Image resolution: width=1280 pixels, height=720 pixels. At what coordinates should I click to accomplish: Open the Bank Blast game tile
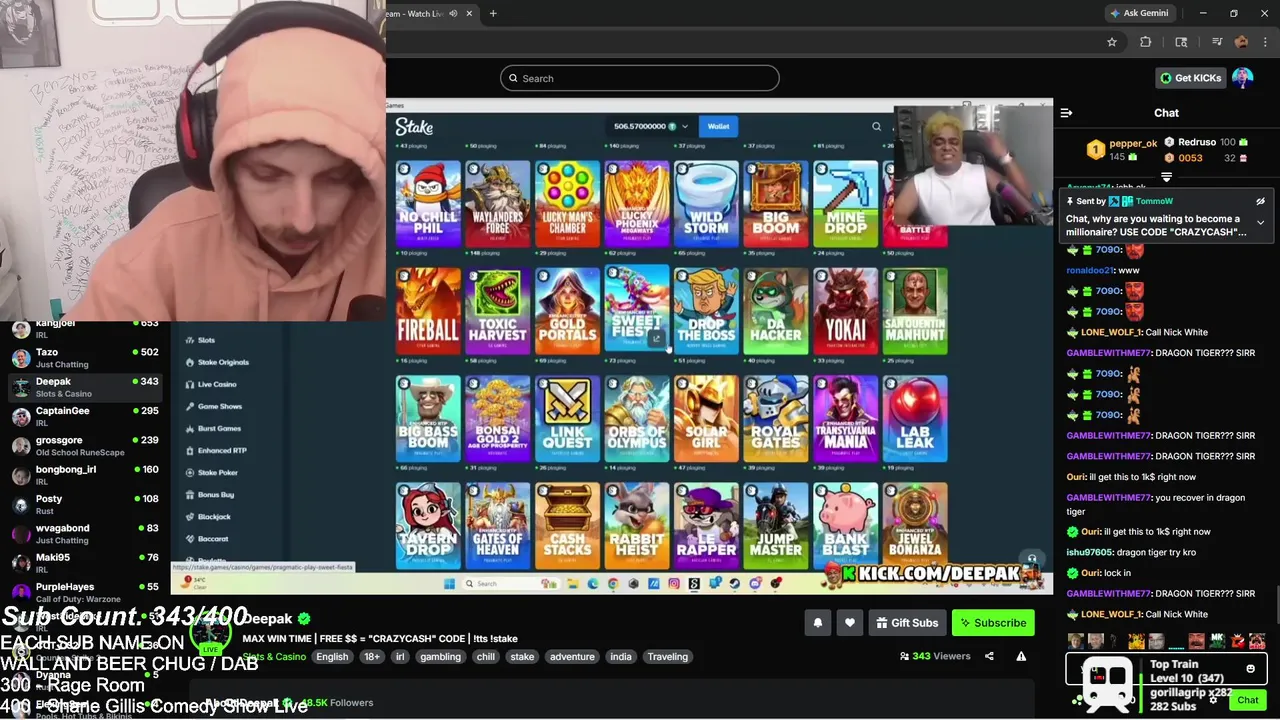845,526
